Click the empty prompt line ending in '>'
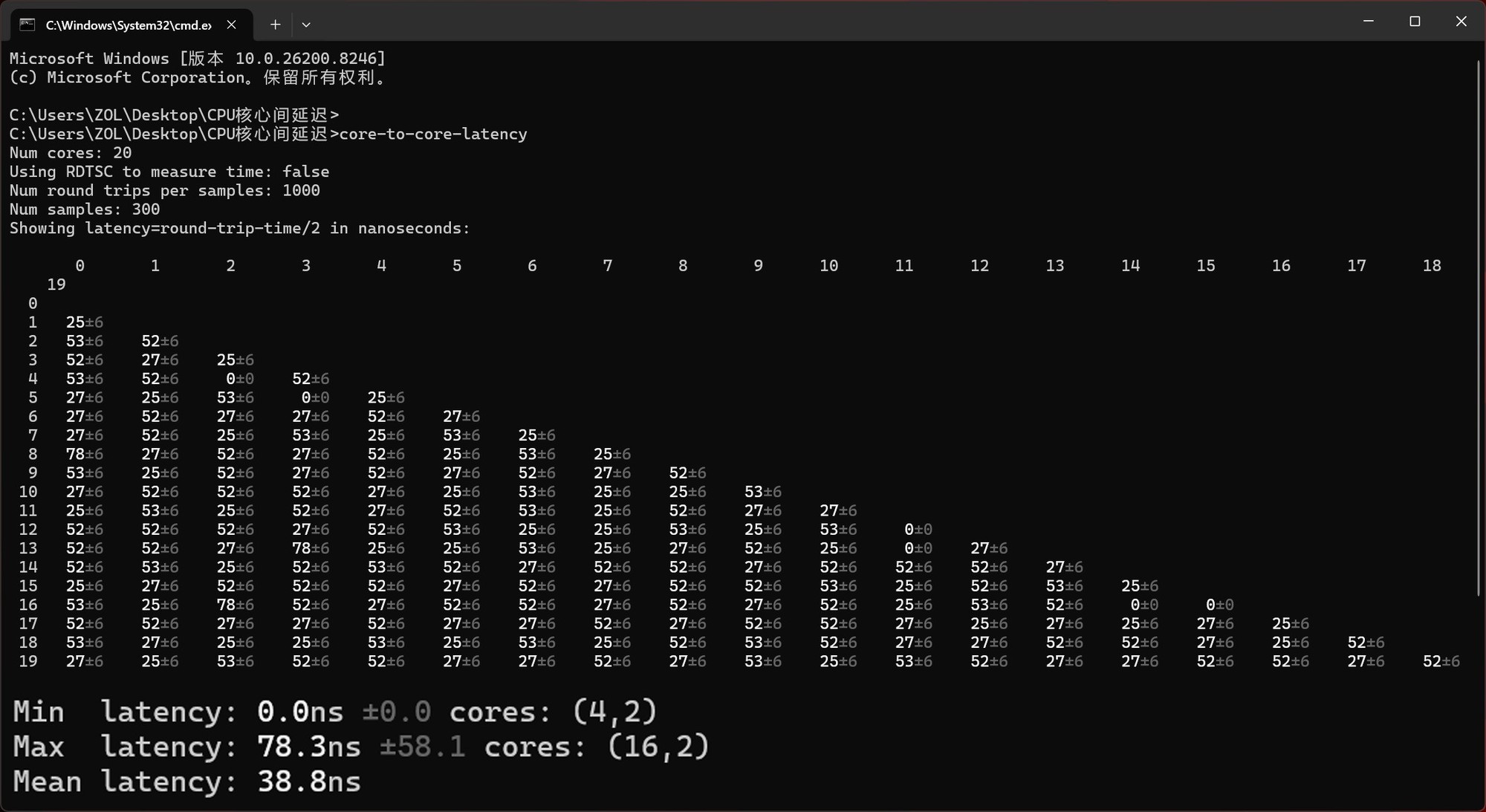The image size is (1486, 812). 174,115
